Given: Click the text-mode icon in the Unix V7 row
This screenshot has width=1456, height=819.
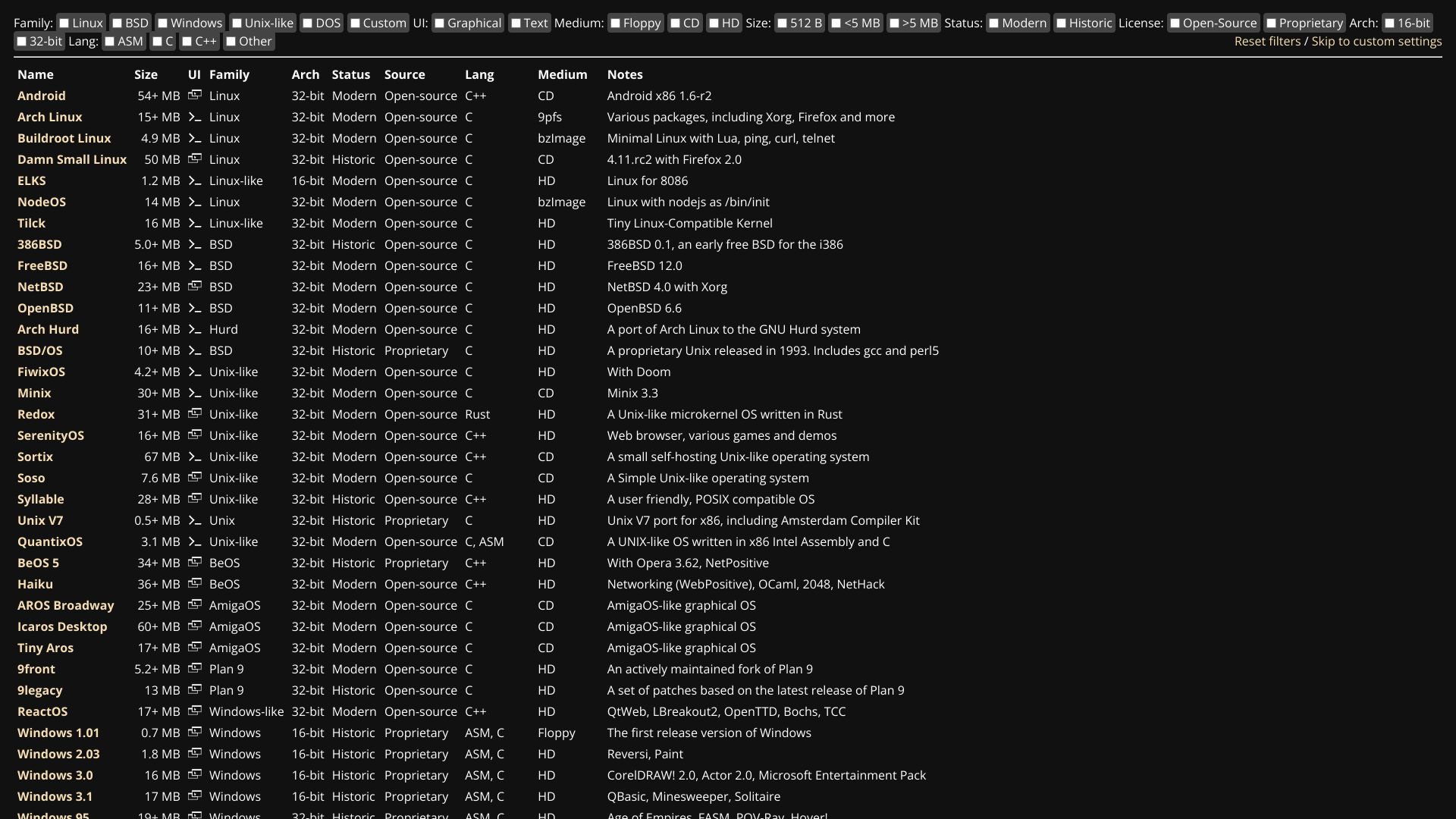Looking at the screenshot, I should click(195, 520).
